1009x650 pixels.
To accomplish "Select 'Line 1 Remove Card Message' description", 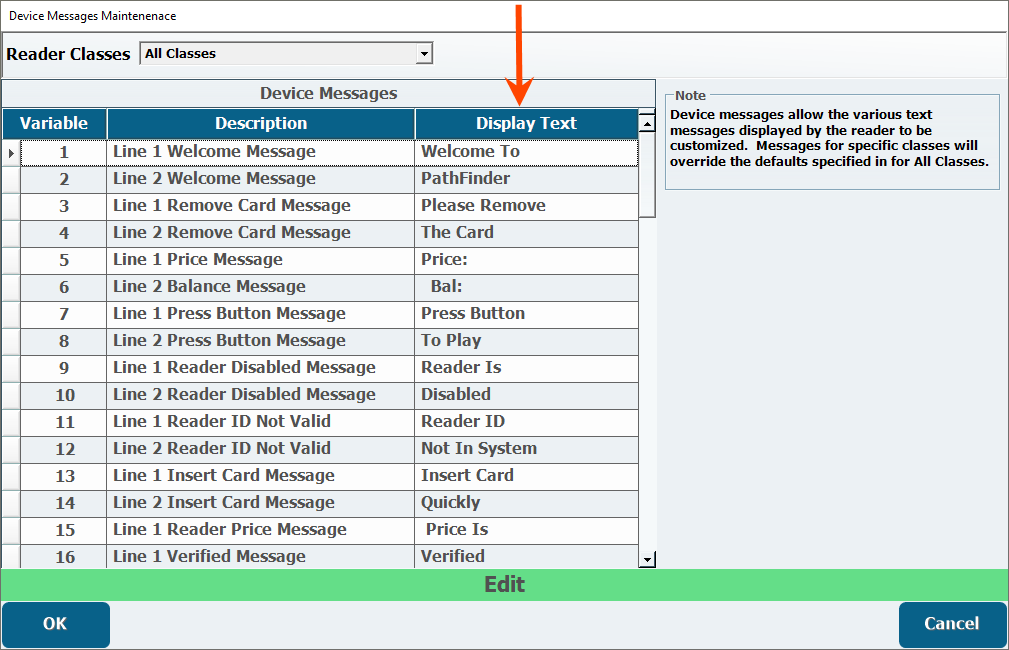I will [232, 205].
